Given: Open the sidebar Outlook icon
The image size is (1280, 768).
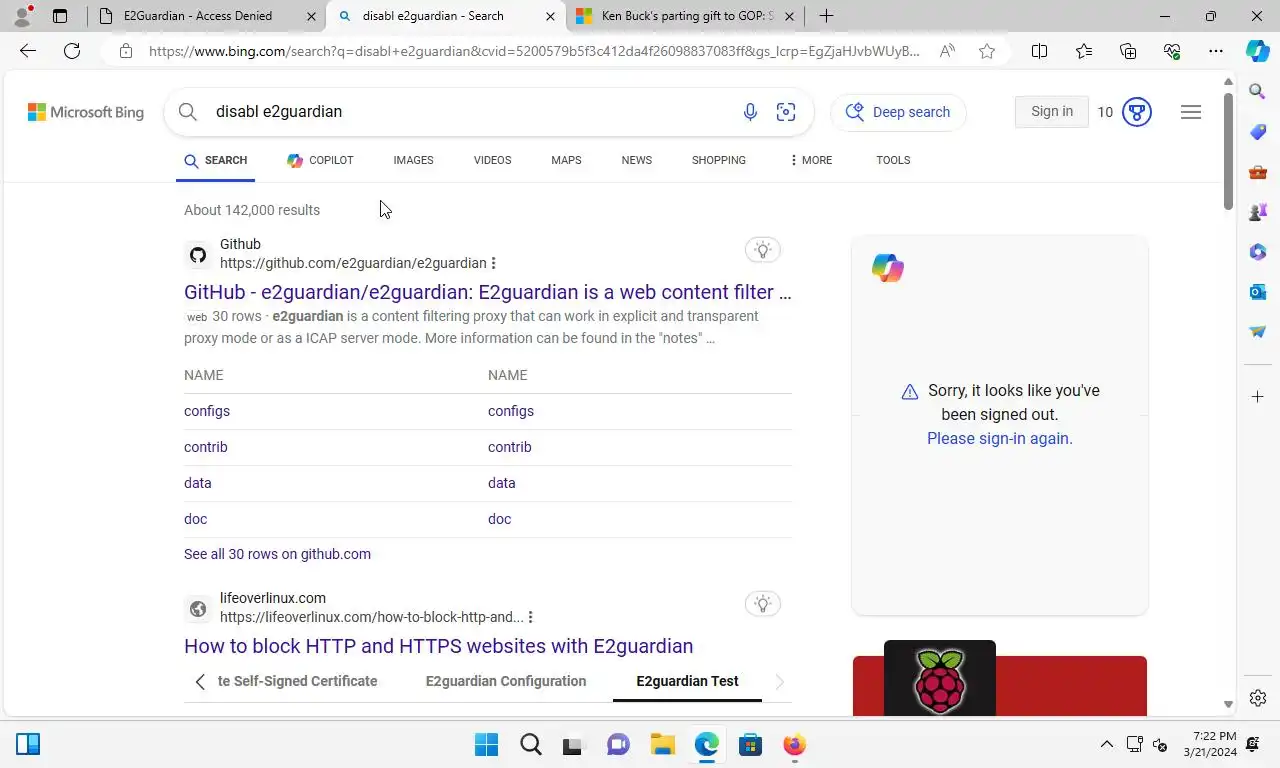Looking at the screenshot, I should [1258, 292].
